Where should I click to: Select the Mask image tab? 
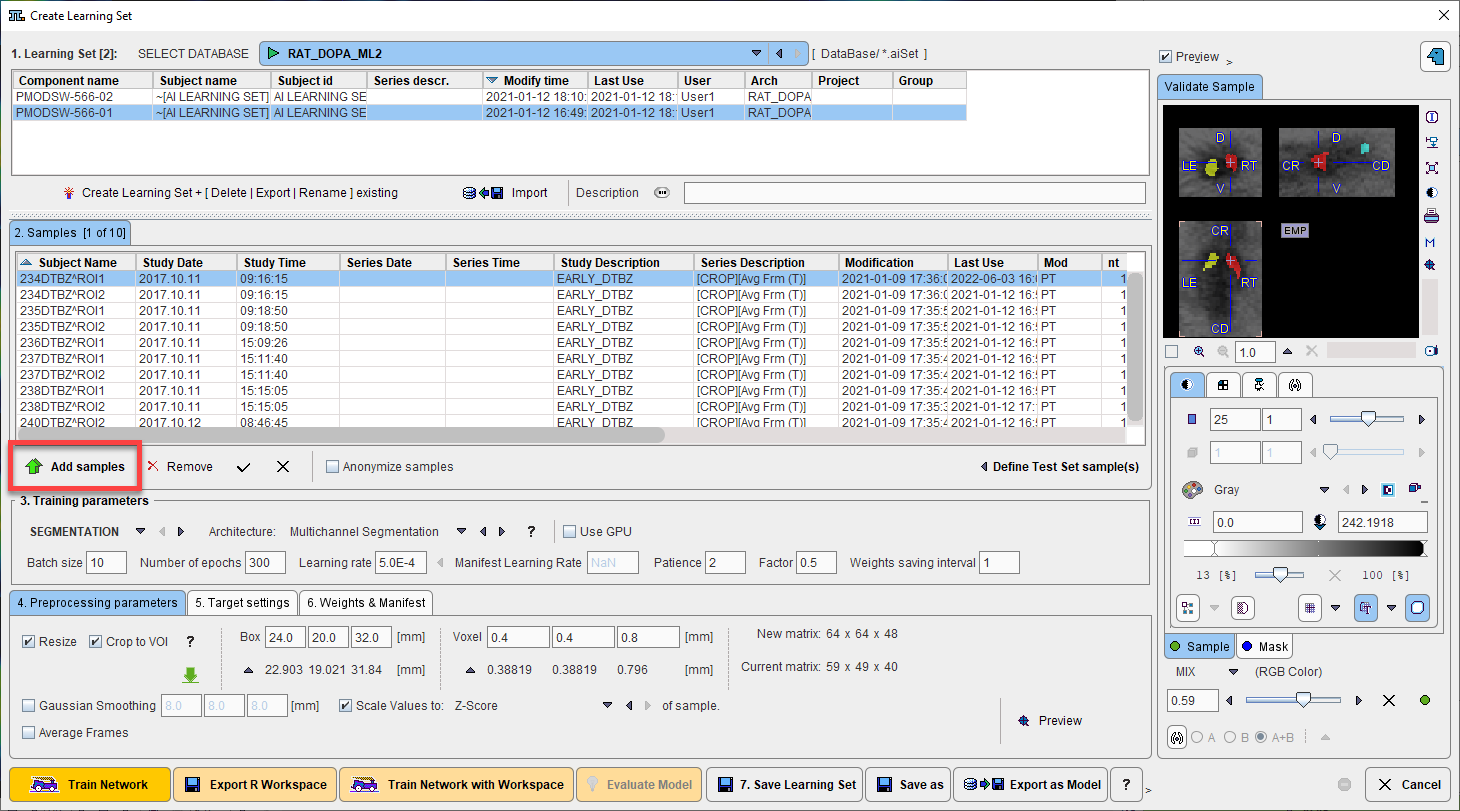pos(1265,646)
